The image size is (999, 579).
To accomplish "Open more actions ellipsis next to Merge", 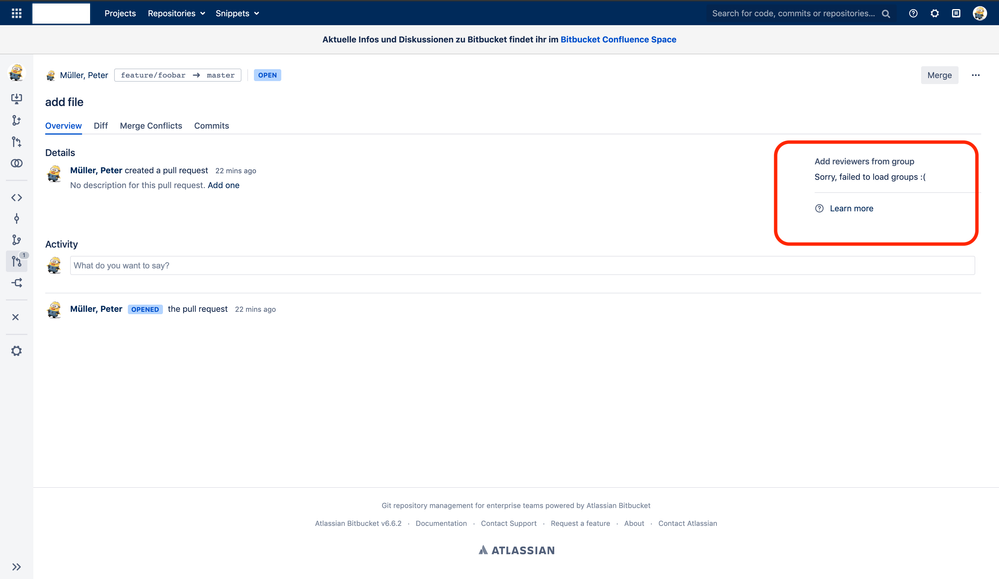I will click(x=975, y=75).
